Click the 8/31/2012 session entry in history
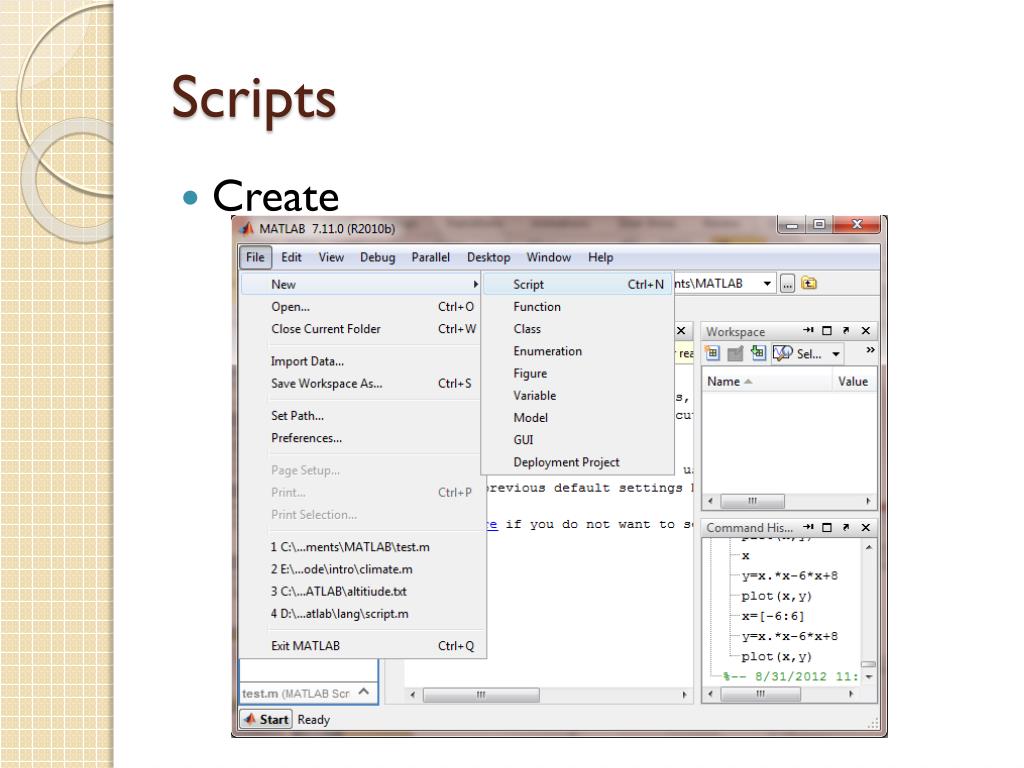The height and width of the screenshot is (768, 1024). coord(792,677)
